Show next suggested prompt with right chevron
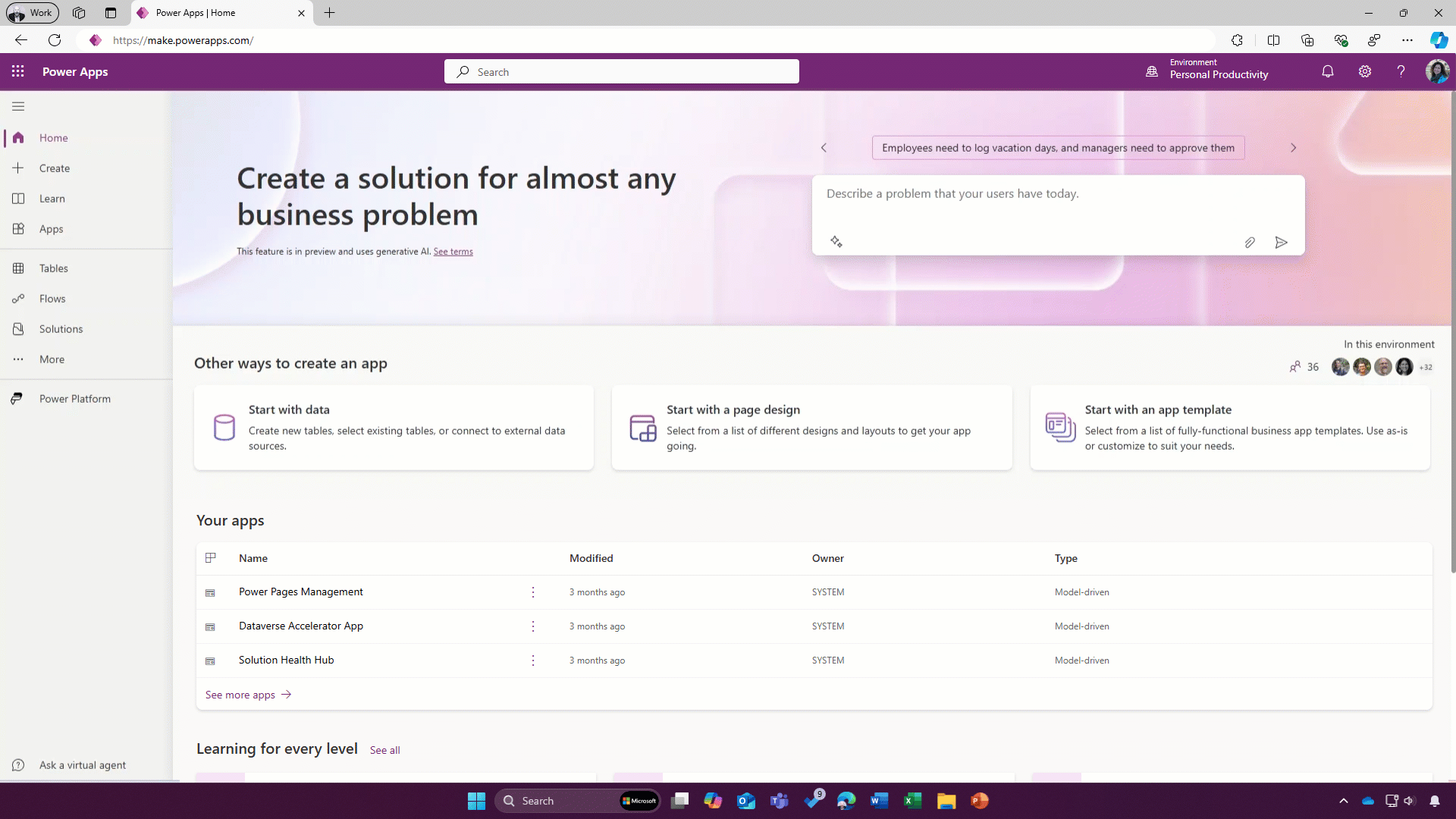 point(1293,148)
